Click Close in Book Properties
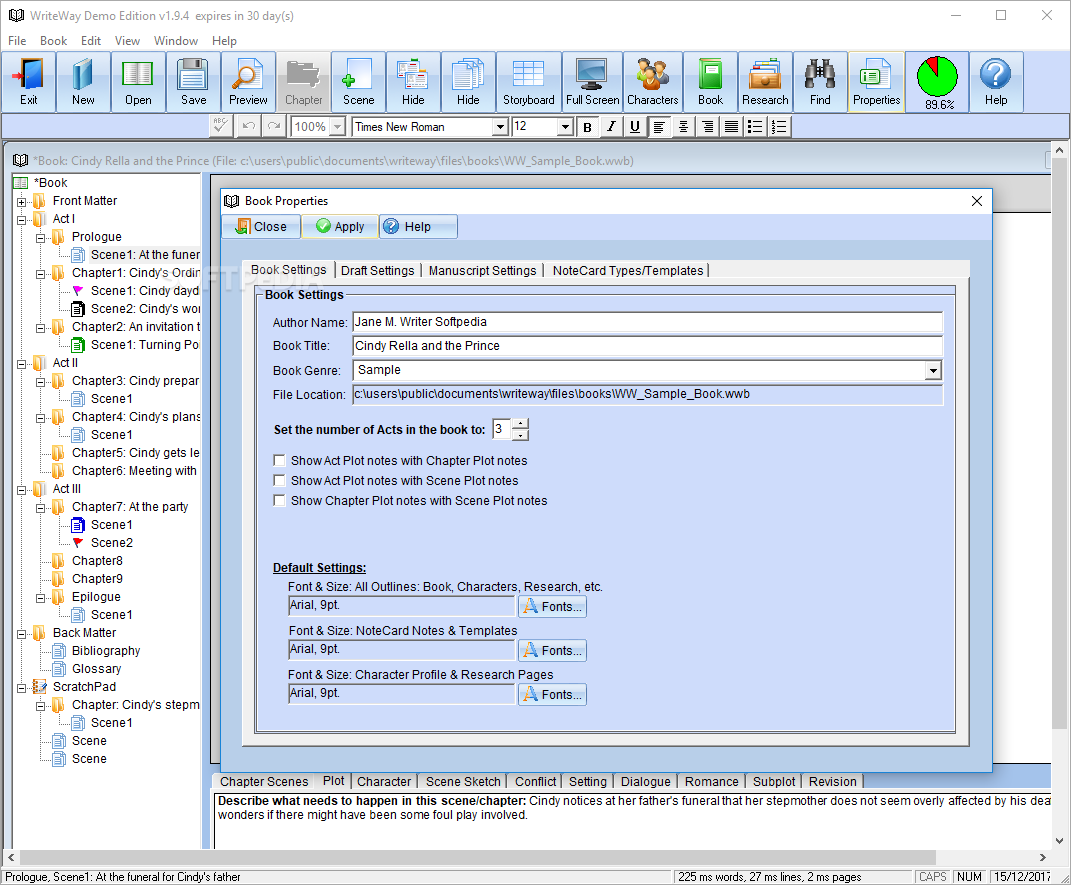 pyautogui.click(x=261, y=227)
